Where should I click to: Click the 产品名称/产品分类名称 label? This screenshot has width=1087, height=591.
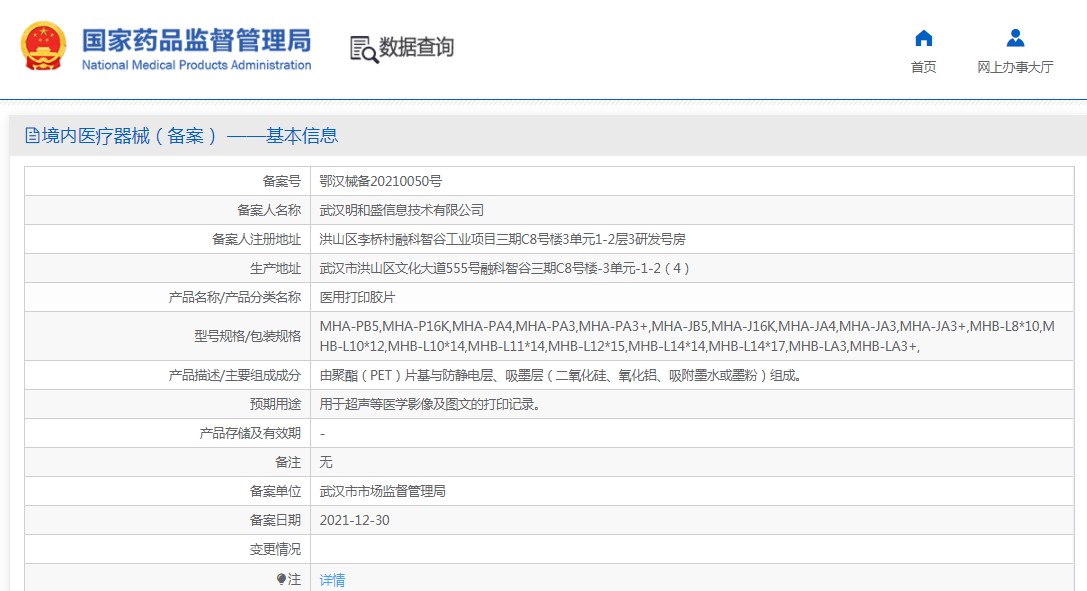[x=235, y=297]
